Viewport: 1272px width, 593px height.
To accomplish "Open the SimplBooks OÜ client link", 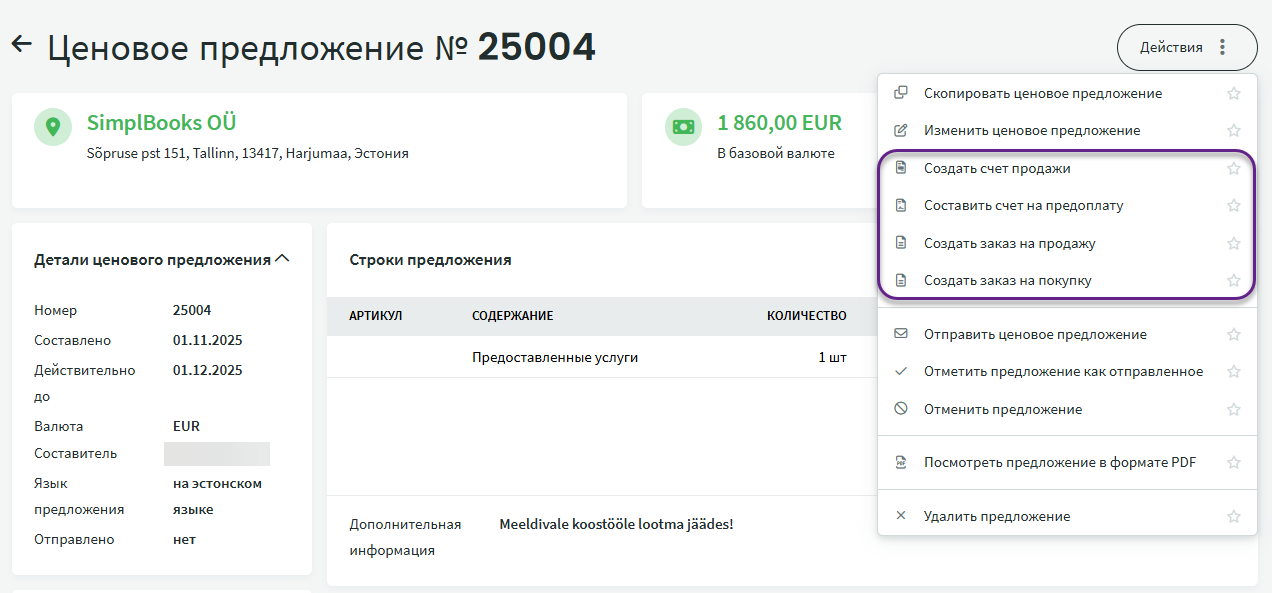I will pyautogui.click(x=161, y=123).
